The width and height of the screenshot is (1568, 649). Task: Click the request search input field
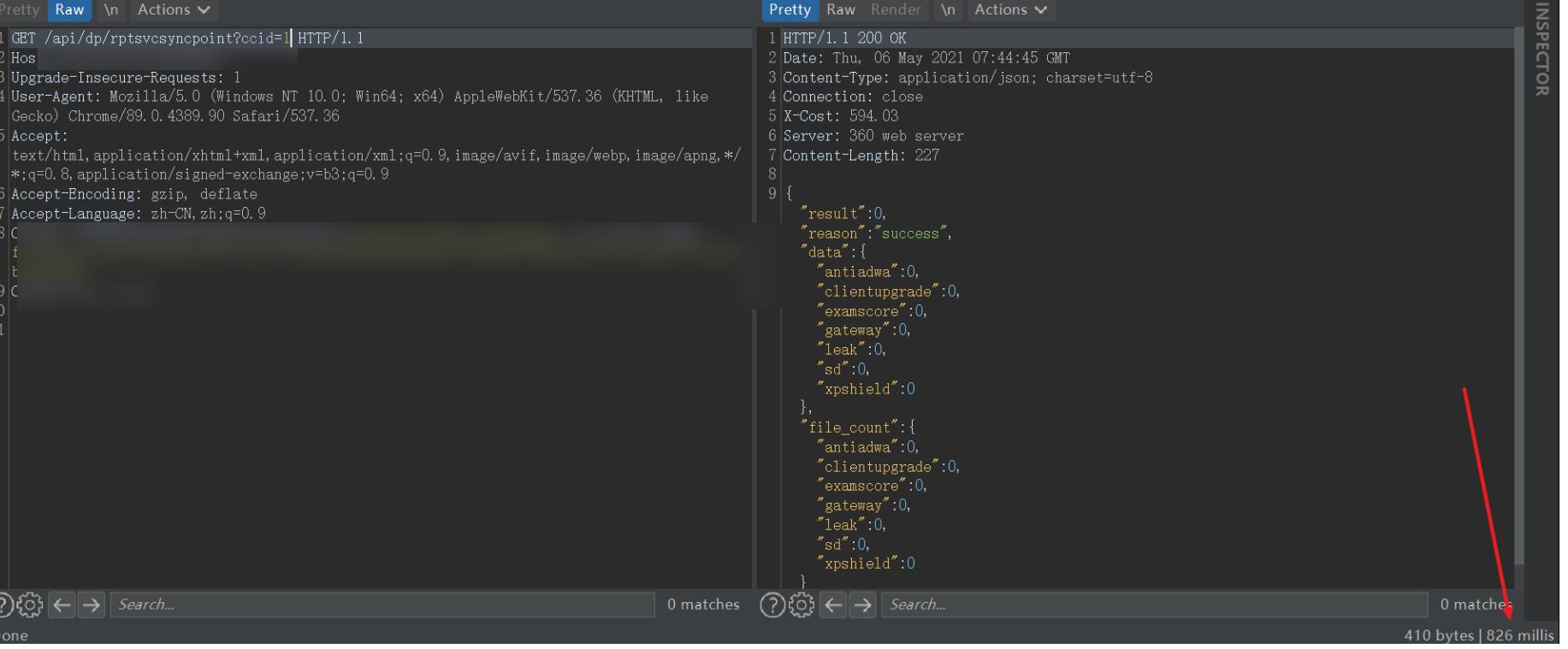point(382,605)
